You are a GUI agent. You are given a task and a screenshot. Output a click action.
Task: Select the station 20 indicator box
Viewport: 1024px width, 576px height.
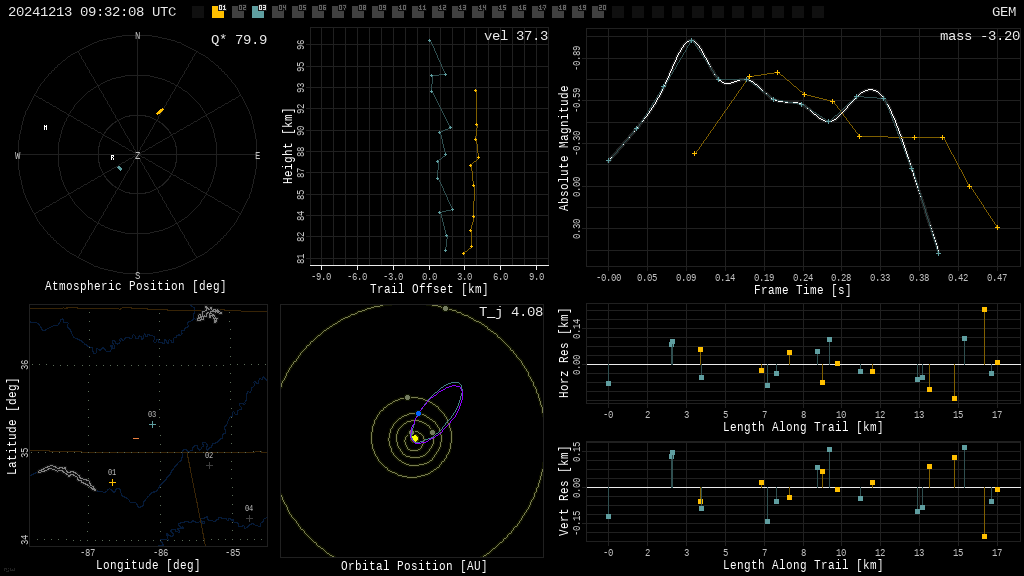598,12
